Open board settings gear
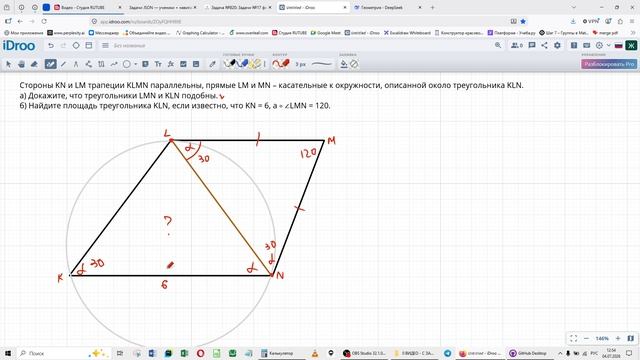640x360 pixels. coord(557,45)
